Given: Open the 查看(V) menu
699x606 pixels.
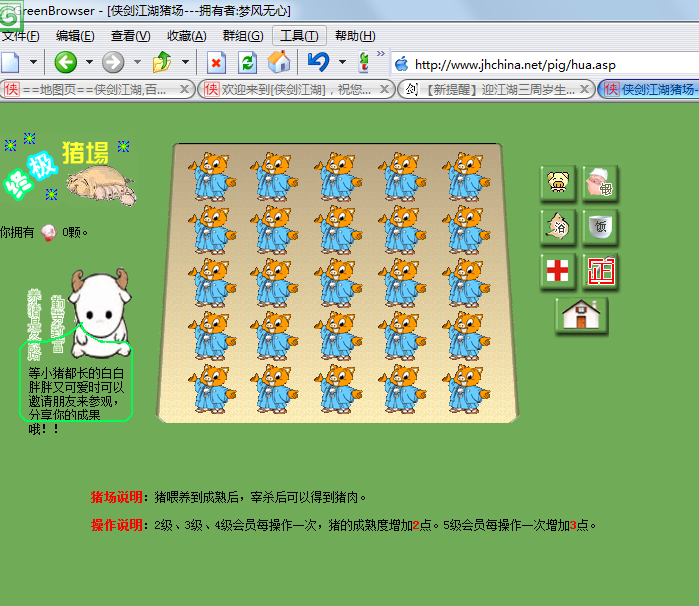Looking at the screenshot, I should pos(130,36).
